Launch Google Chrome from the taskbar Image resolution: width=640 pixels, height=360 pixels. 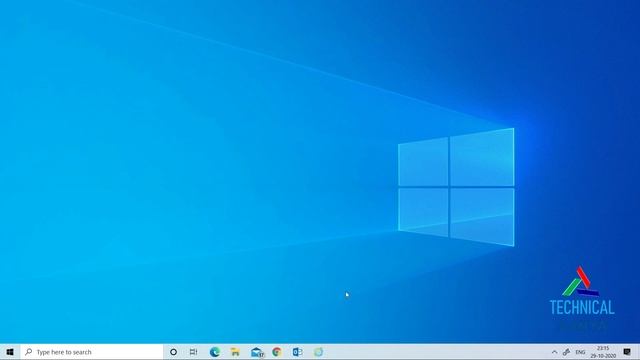coord(277,352)
